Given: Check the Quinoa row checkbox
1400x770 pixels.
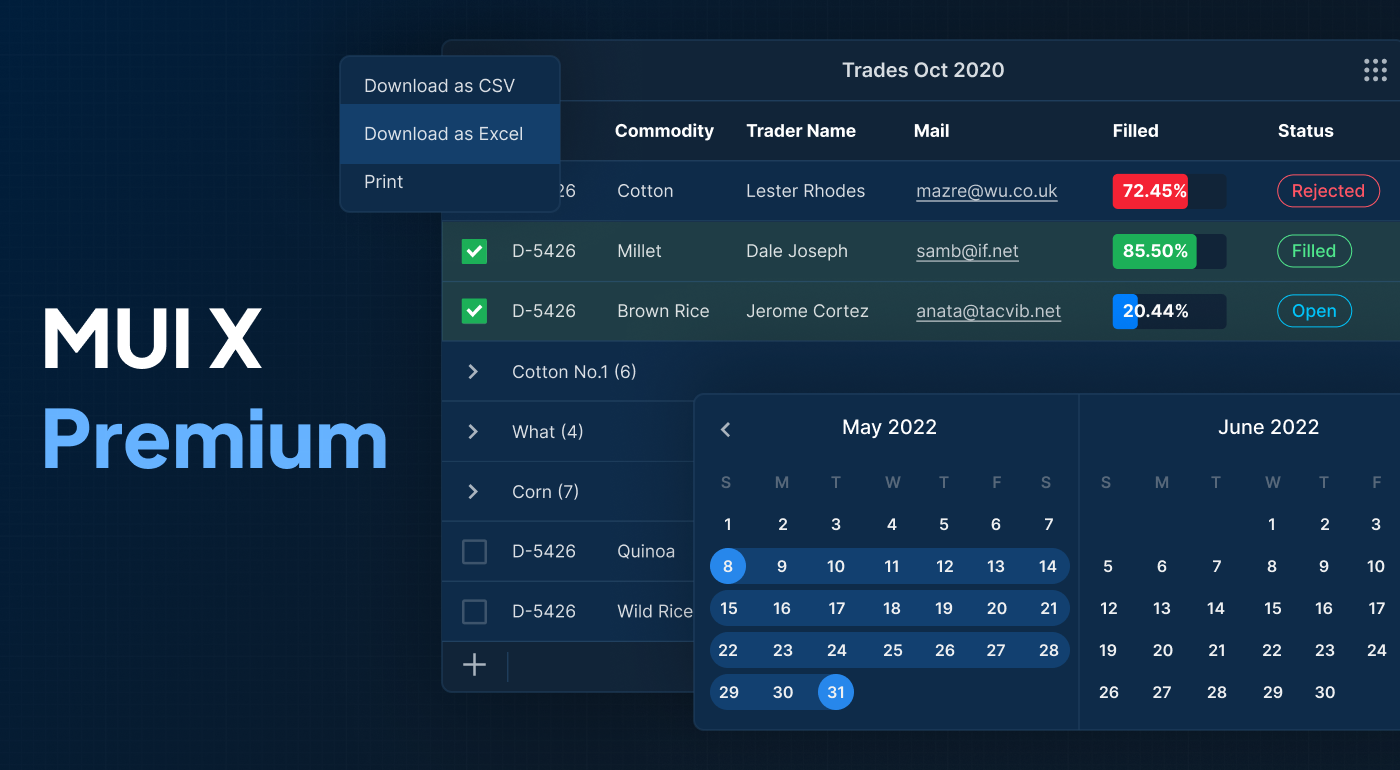Looking at the screenshot, I should click(474, 551).
